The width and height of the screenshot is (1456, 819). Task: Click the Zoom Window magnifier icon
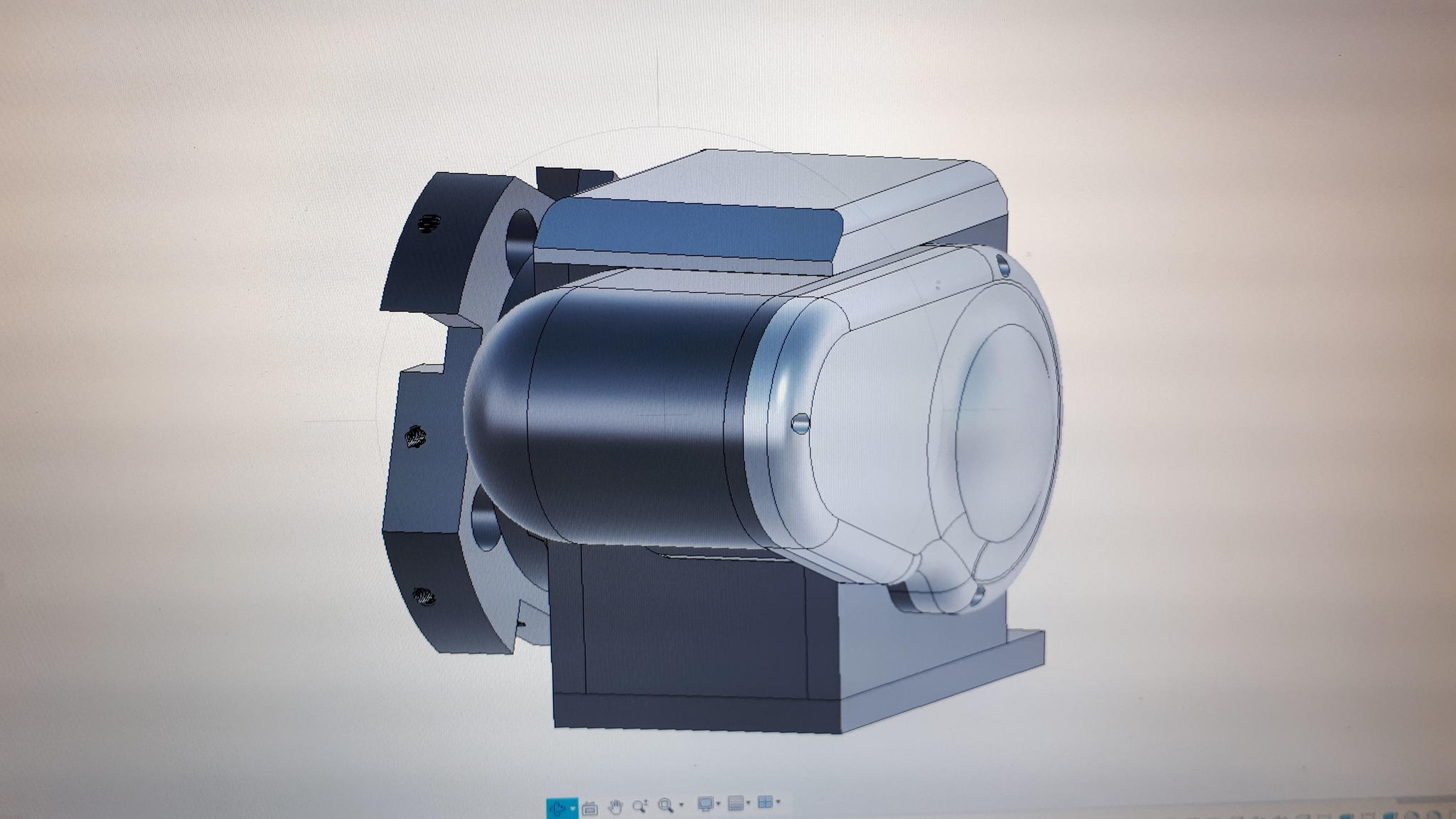[x=666, y=805]
